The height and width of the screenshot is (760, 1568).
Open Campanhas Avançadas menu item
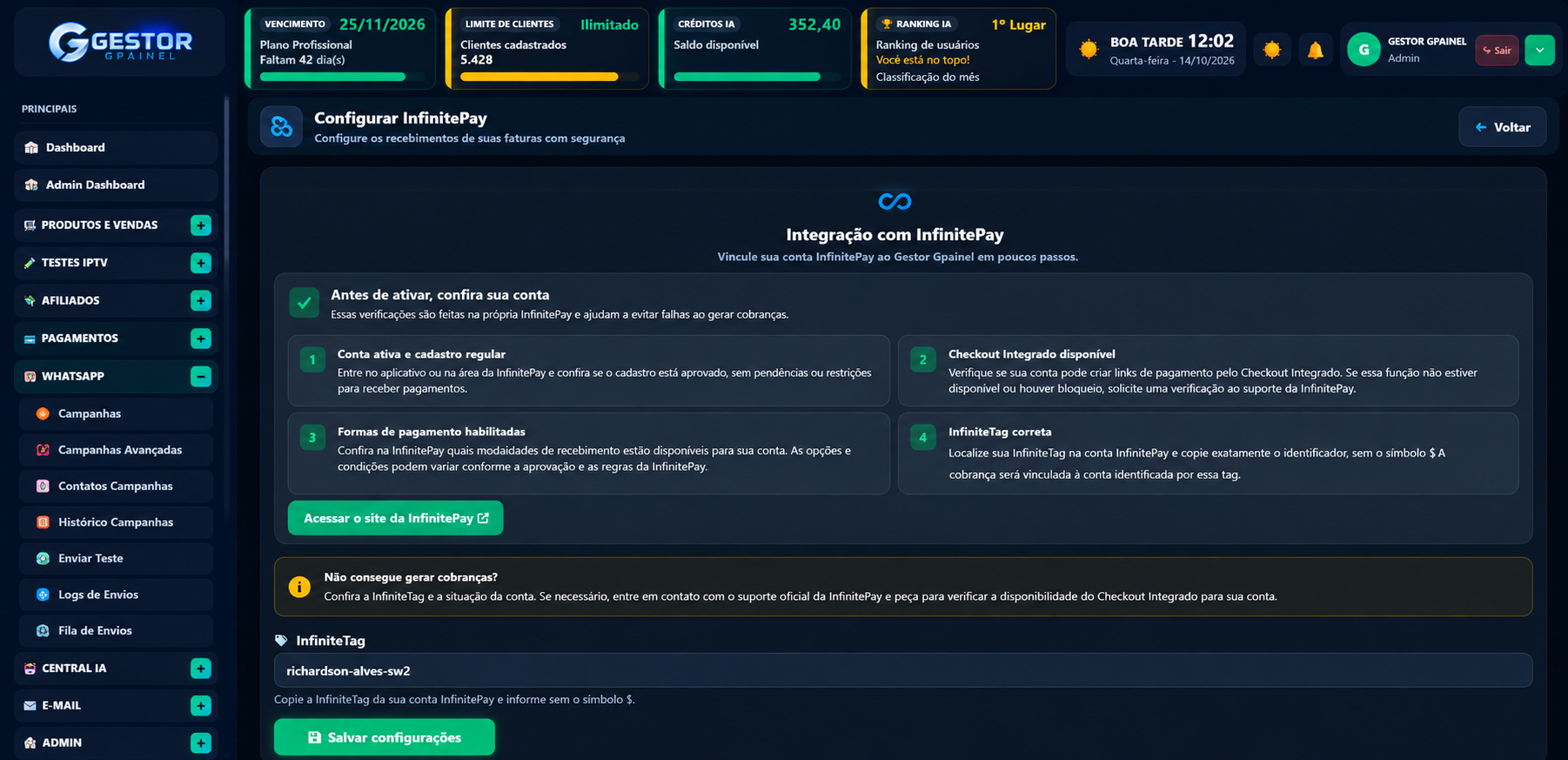point(116,450)
